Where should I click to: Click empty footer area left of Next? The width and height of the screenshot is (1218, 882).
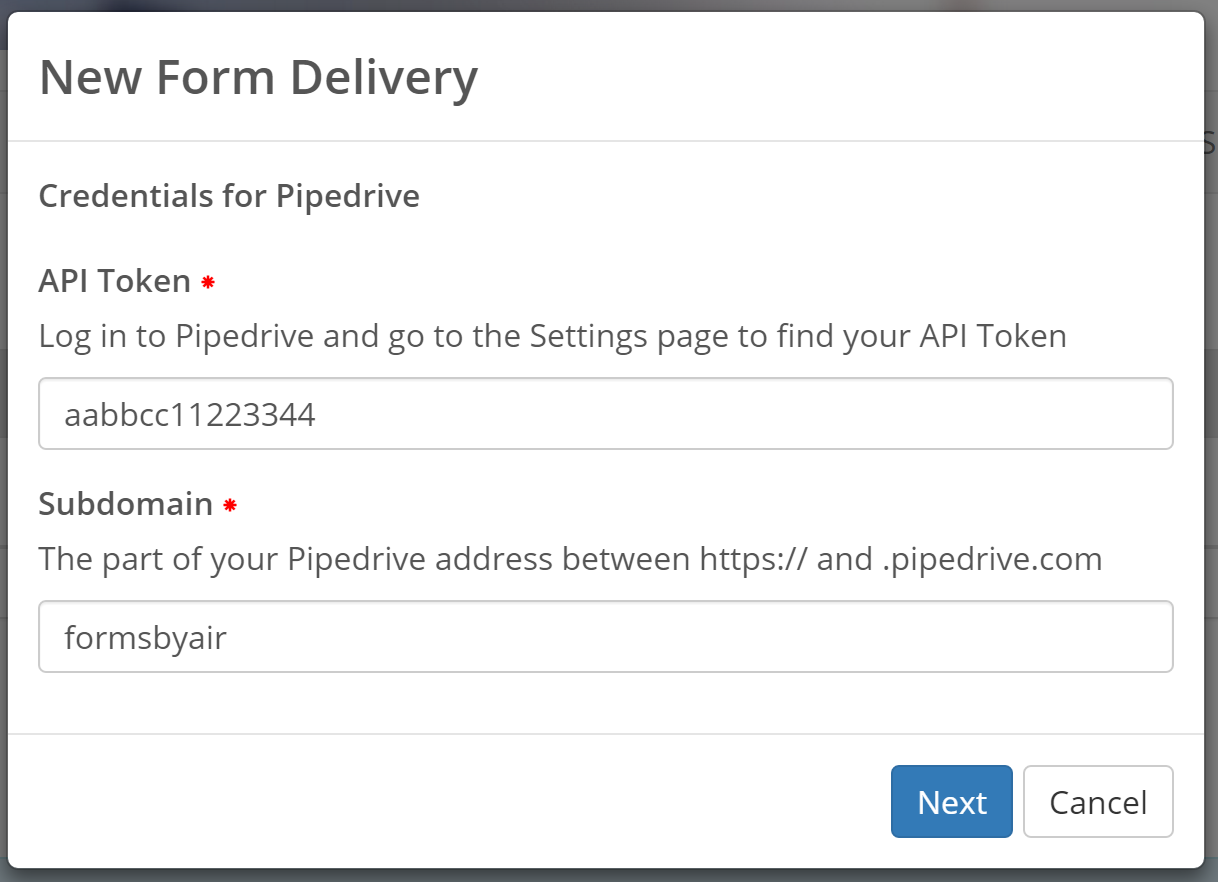pos(450,802)
